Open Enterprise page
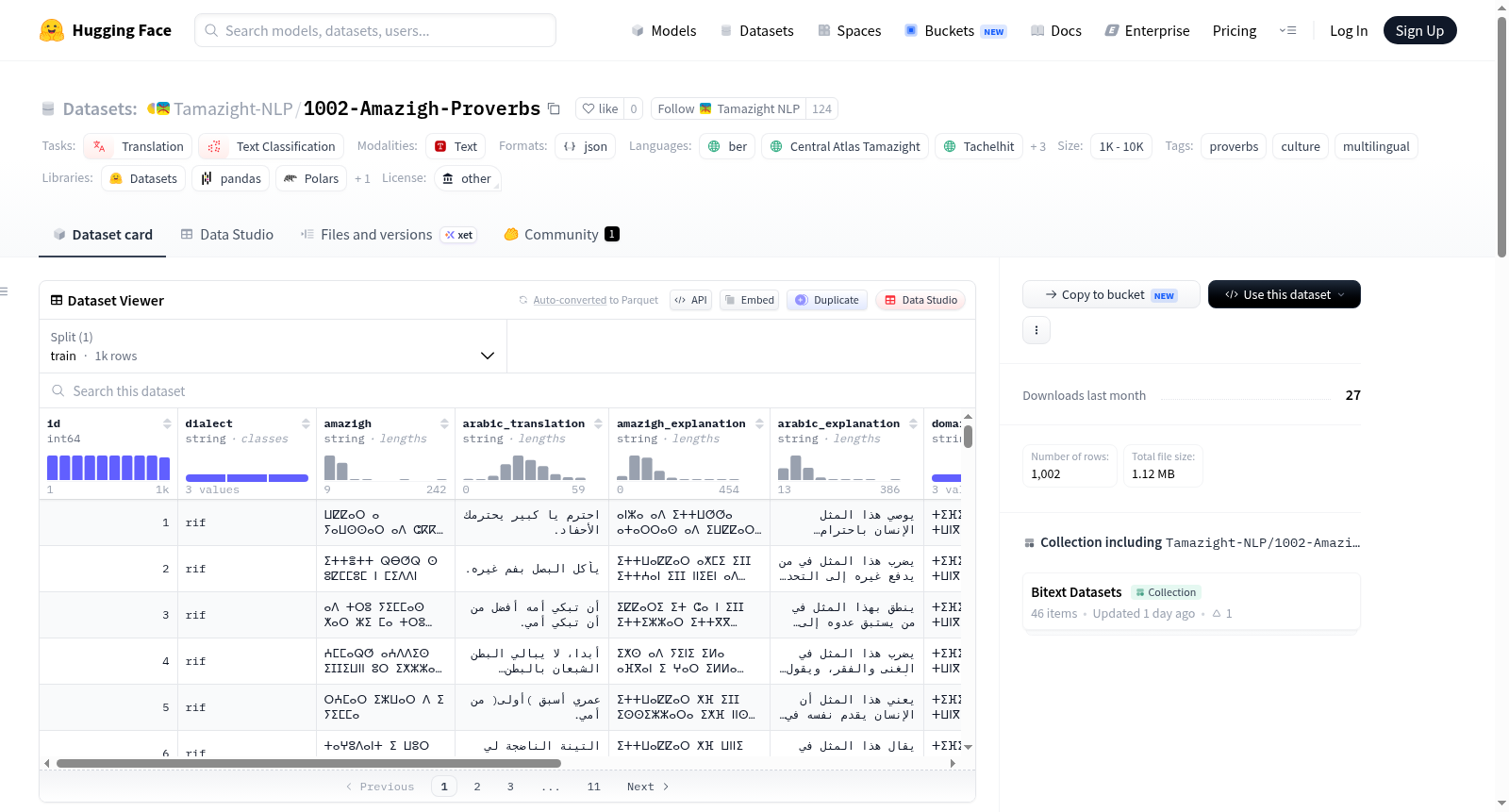 [x=1147, y=30]
